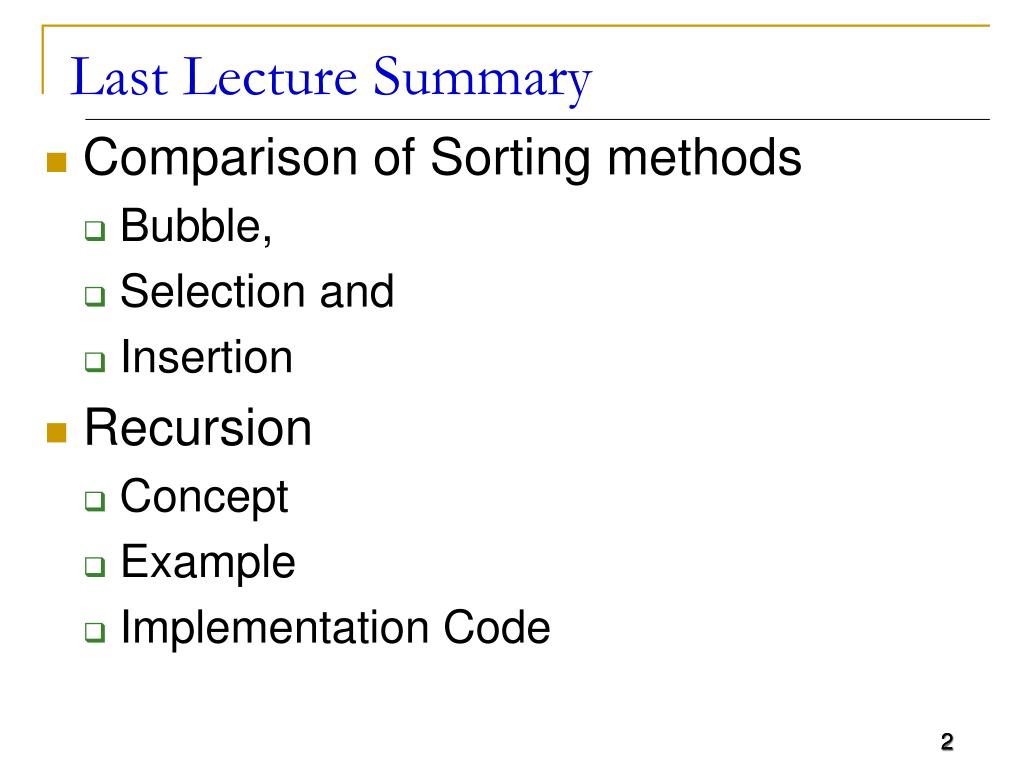This screenshot has width=1024, height=768.
Task: Click the word 'Summary' in the title
Action: (x=483, y=80)
